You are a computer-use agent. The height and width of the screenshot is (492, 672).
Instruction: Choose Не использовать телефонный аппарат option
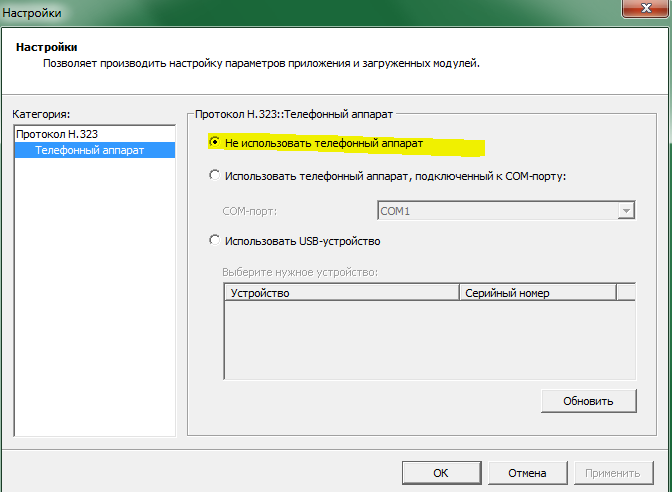coord(215,143)
